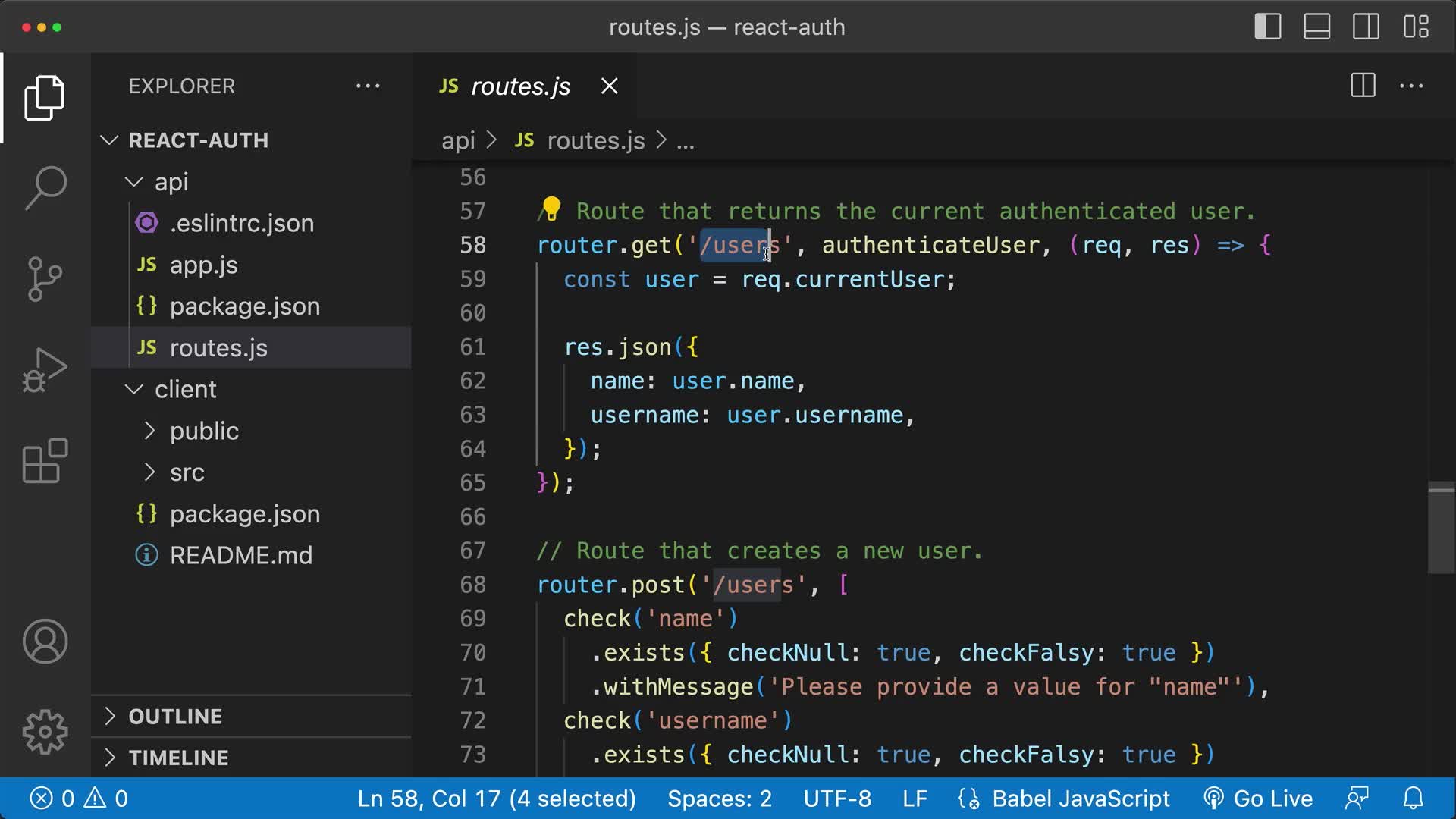
Task: Click Go Live in the status bar
Action: point(1259,798)
